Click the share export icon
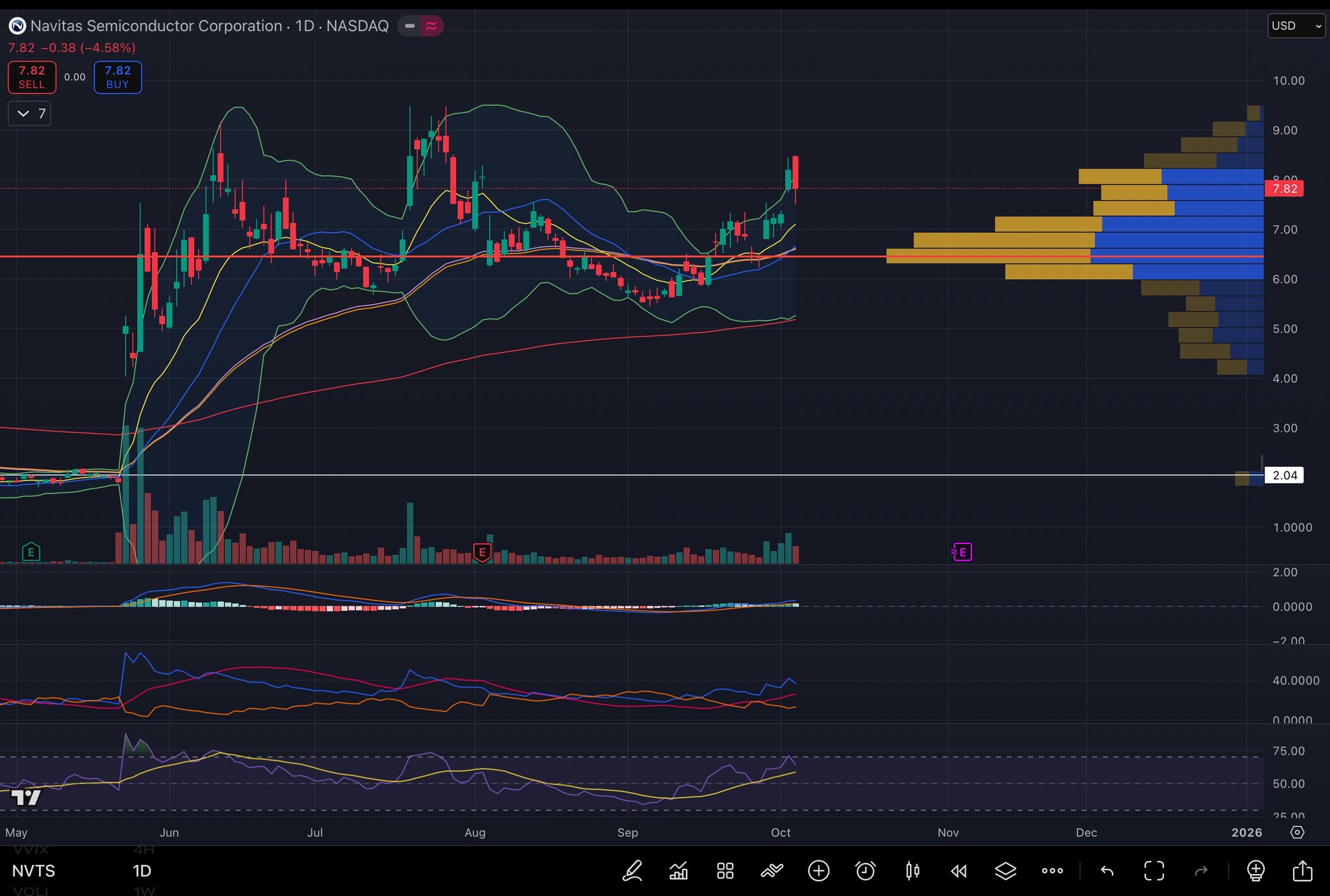 [x=1302, y=871]
